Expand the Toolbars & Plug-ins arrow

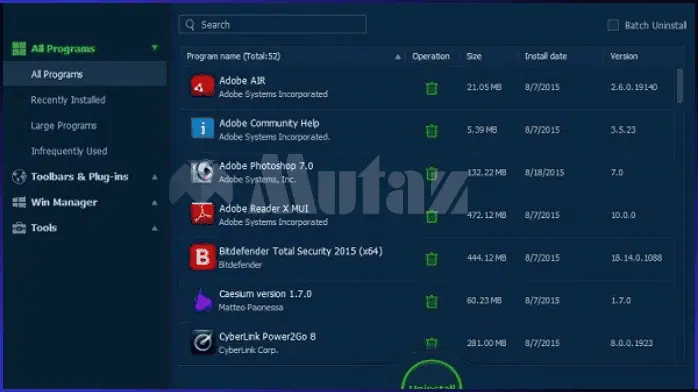point(154,177)
